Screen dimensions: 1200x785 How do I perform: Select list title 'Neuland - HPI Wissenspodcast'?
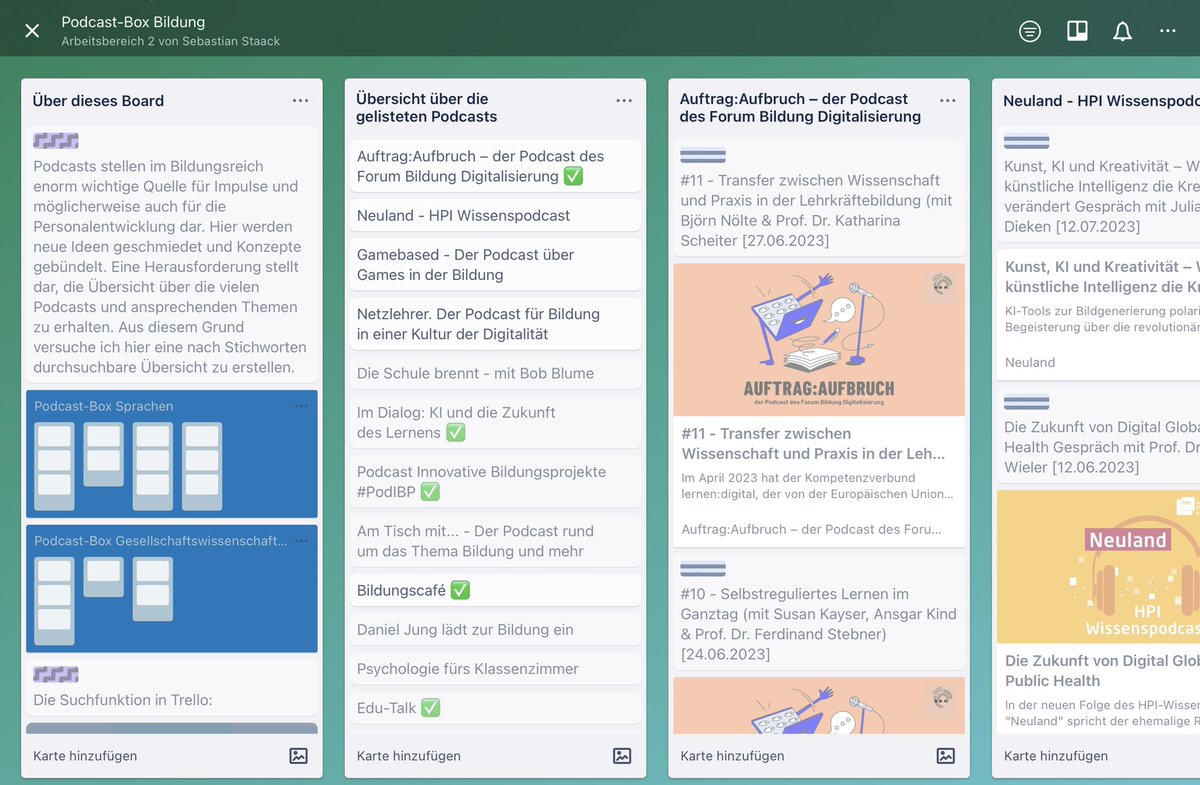pos(1101,101)
